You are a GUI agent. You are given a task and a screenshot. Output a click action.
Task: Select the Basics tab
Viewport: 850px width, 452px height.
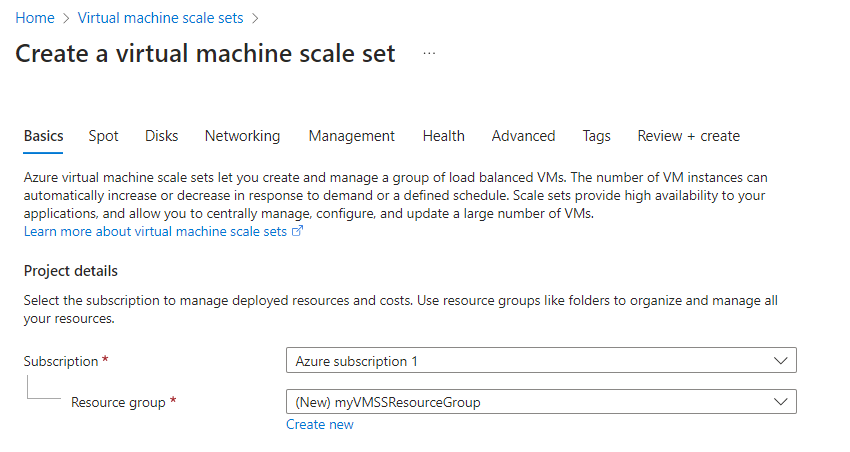point(44,136)
